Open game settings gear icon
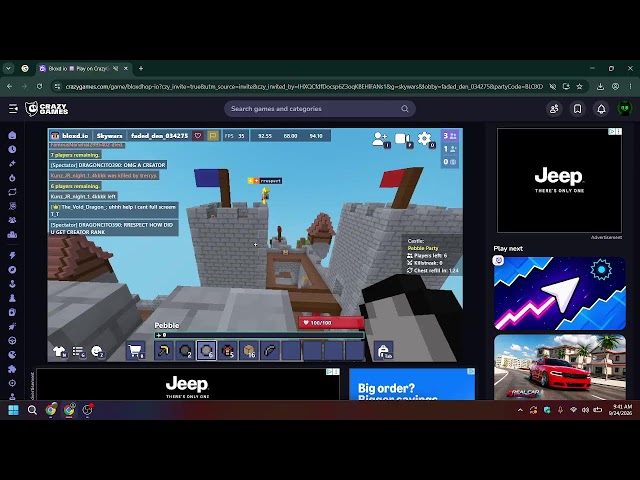The image size is (640, 480). [x=425, y=139]
